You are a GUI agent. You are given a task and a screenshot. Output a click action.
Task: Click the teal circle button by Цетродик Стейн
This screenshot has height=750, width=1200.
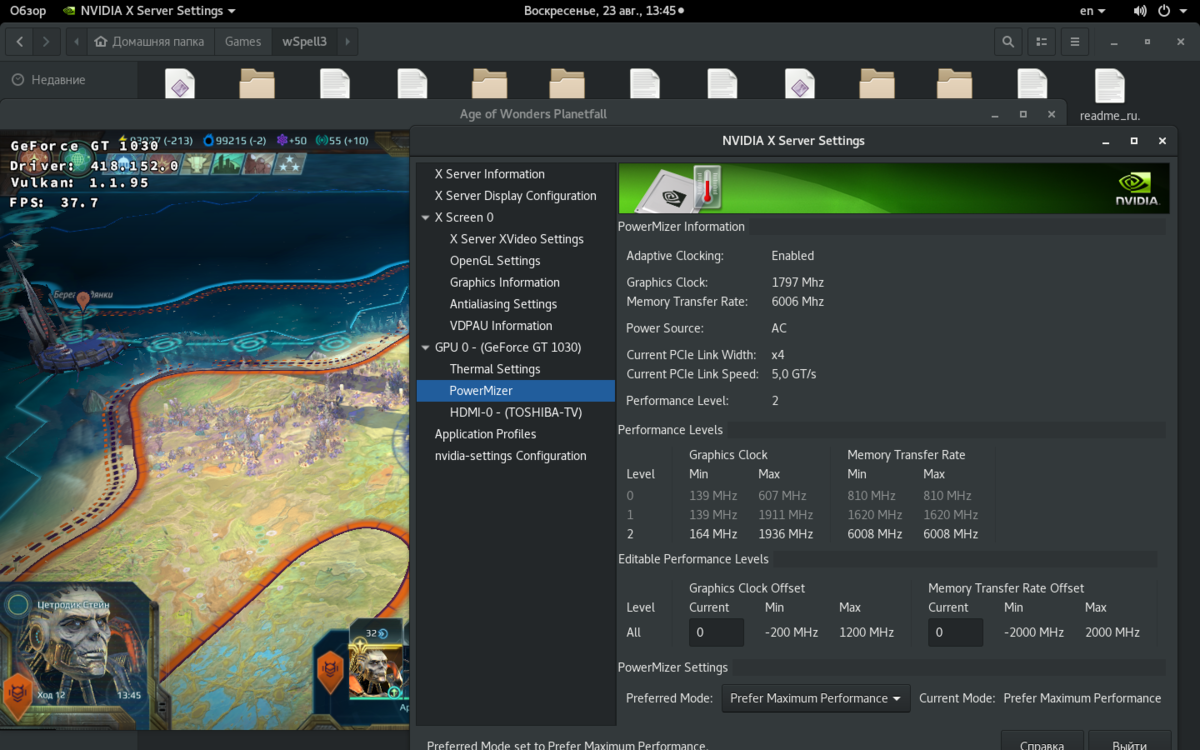pos(18,604)
